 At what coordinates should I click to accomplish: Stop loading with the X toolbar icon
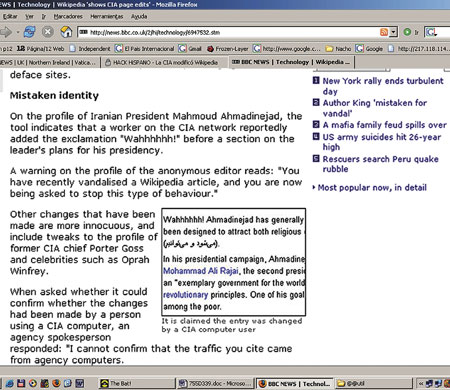click(x=48, y=32)
